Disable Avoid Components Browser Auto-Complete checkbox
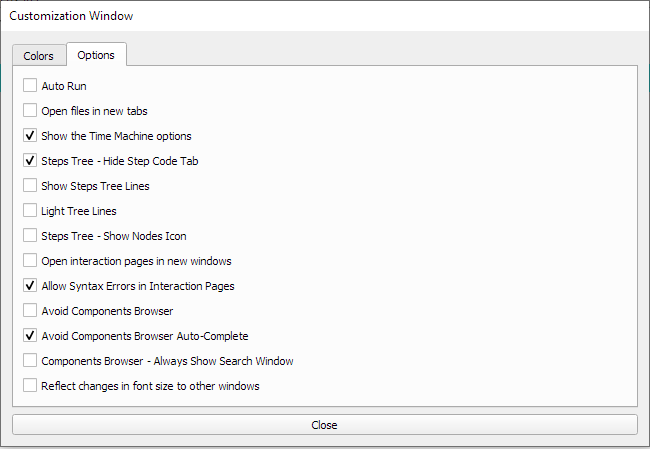650x449 pixels. coord(30,336)
